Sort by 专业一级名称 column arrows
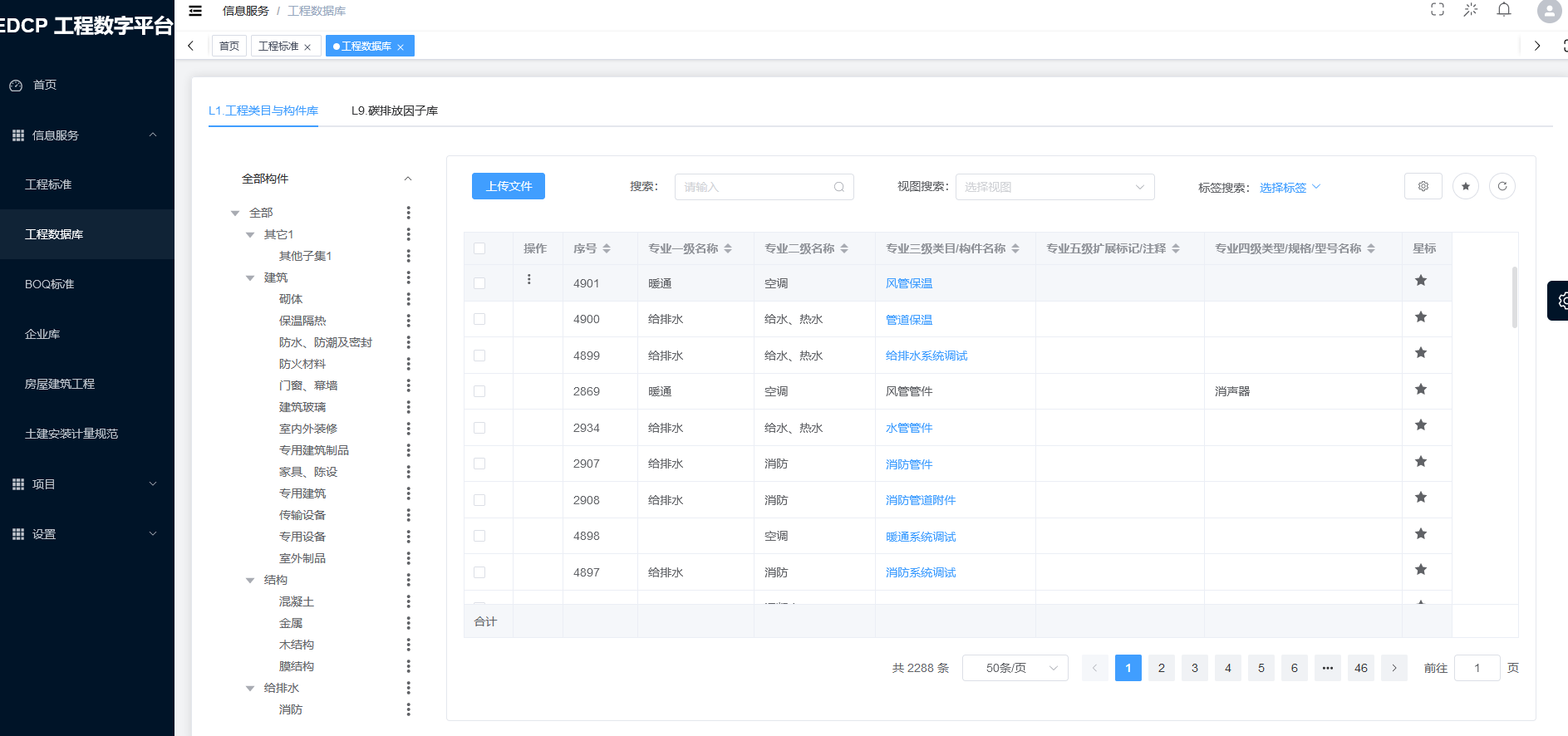 click(728, 248)
